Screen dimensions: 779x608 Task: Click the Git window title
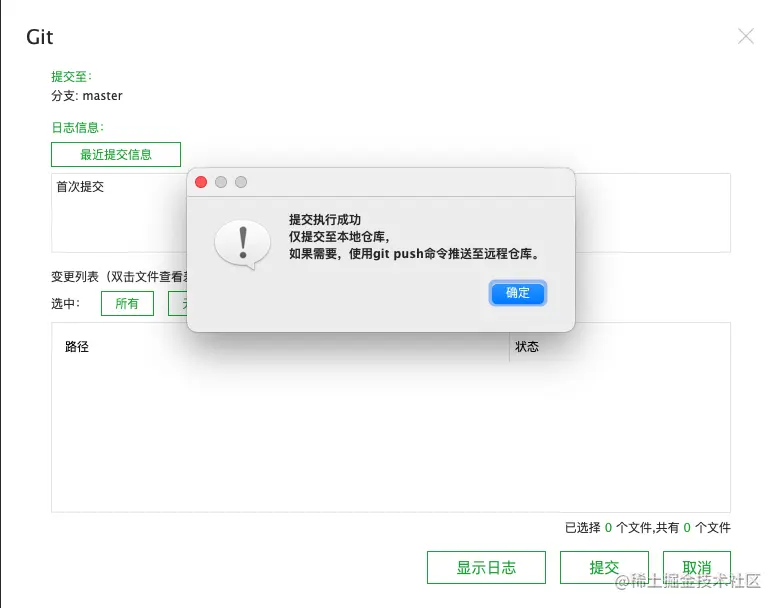40,37
